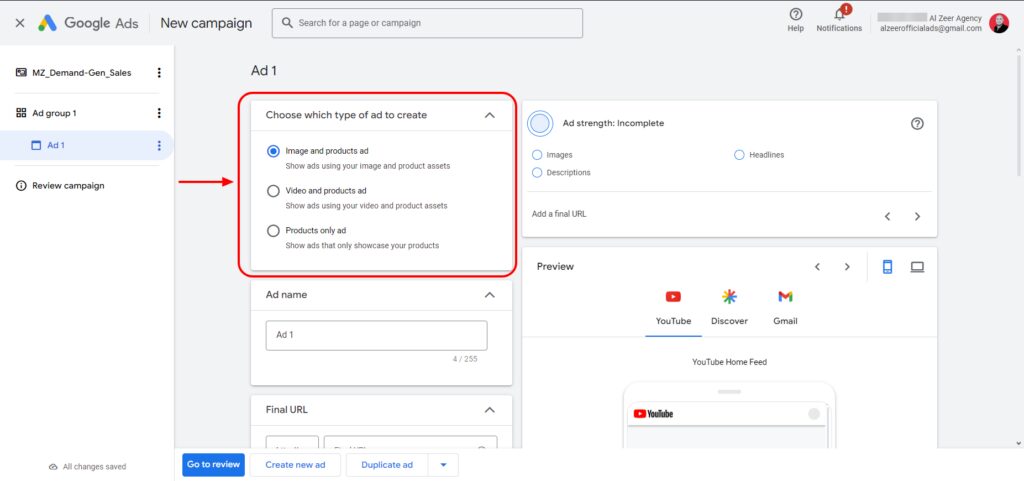Open the Help icon
The height and width of the screenshot is (481, 1024).
(795, 15)
